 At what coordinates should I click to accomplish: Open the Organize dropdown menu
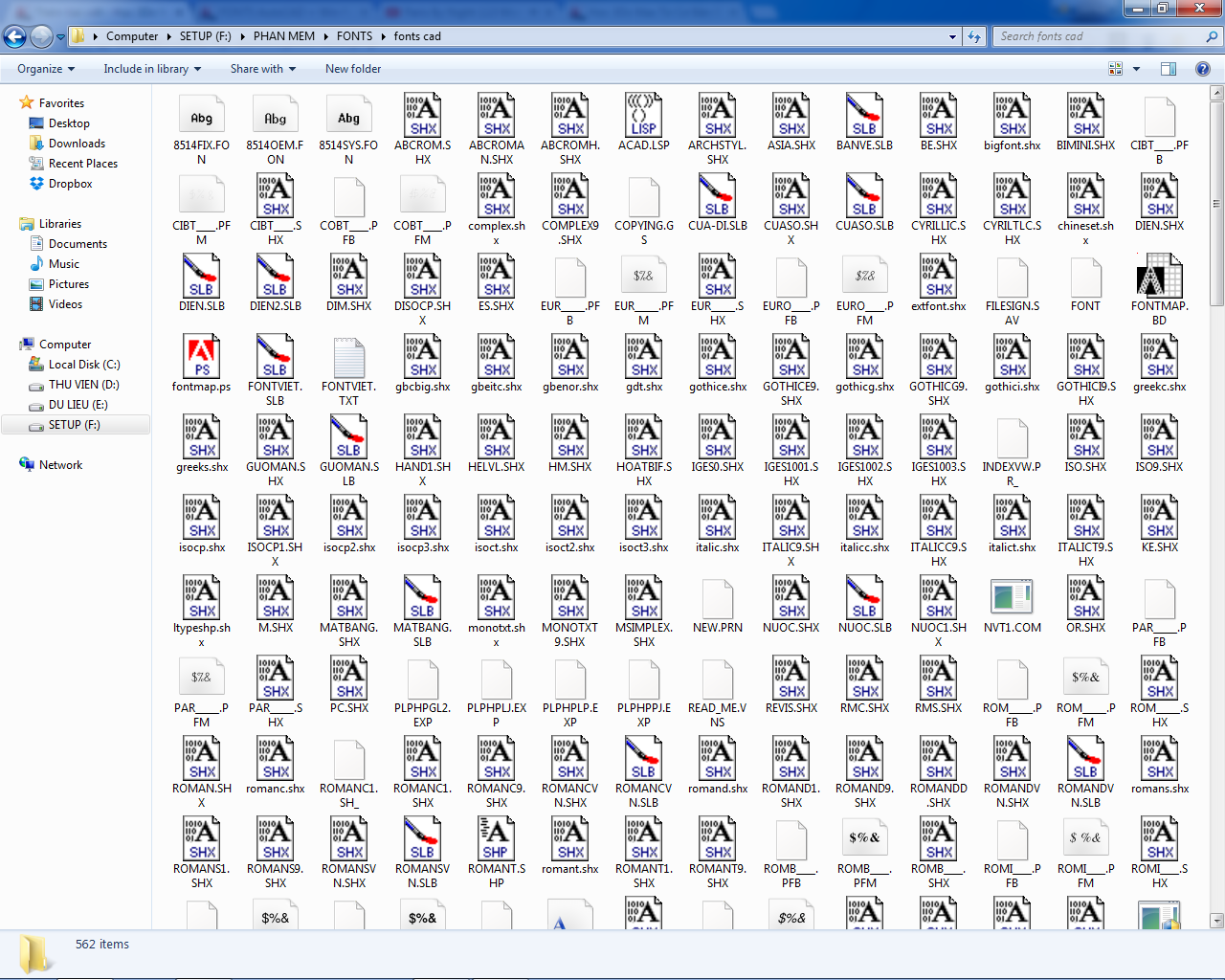pyautogui.click(x=46, y=69)
